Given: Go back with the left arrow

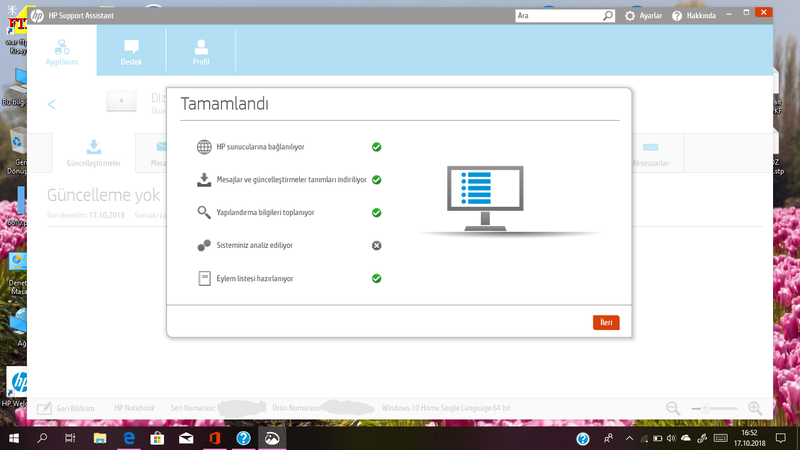Looking at the screenshot, I should click(52, 105).
